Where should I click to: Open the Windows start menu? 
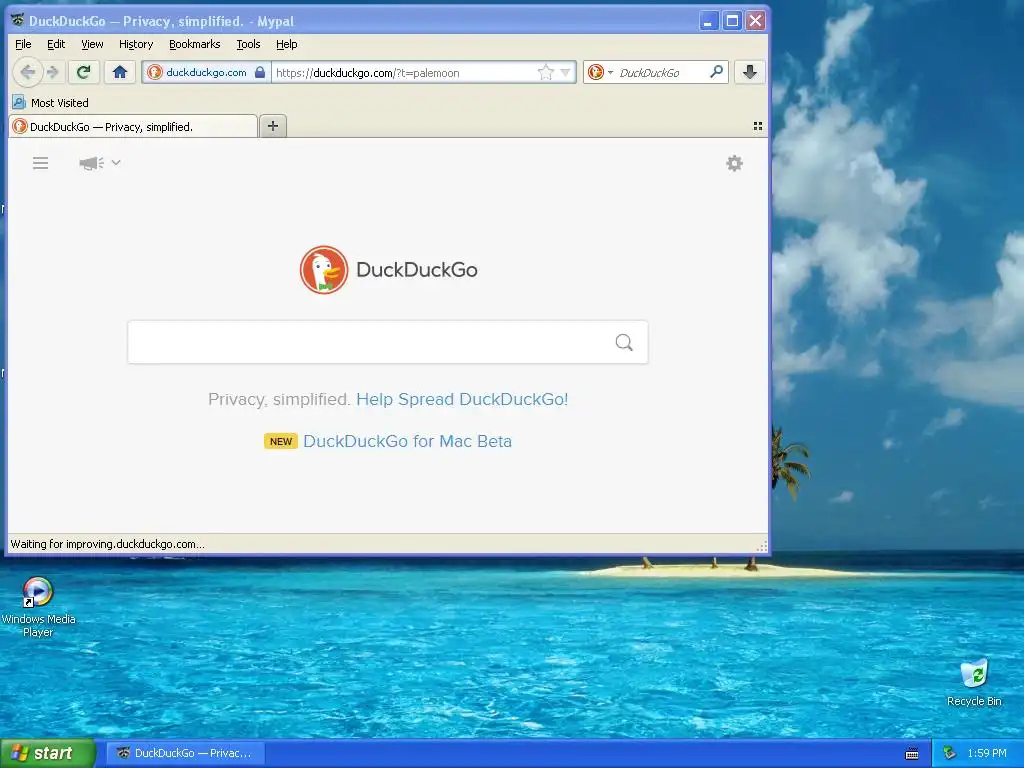point(48,753)
